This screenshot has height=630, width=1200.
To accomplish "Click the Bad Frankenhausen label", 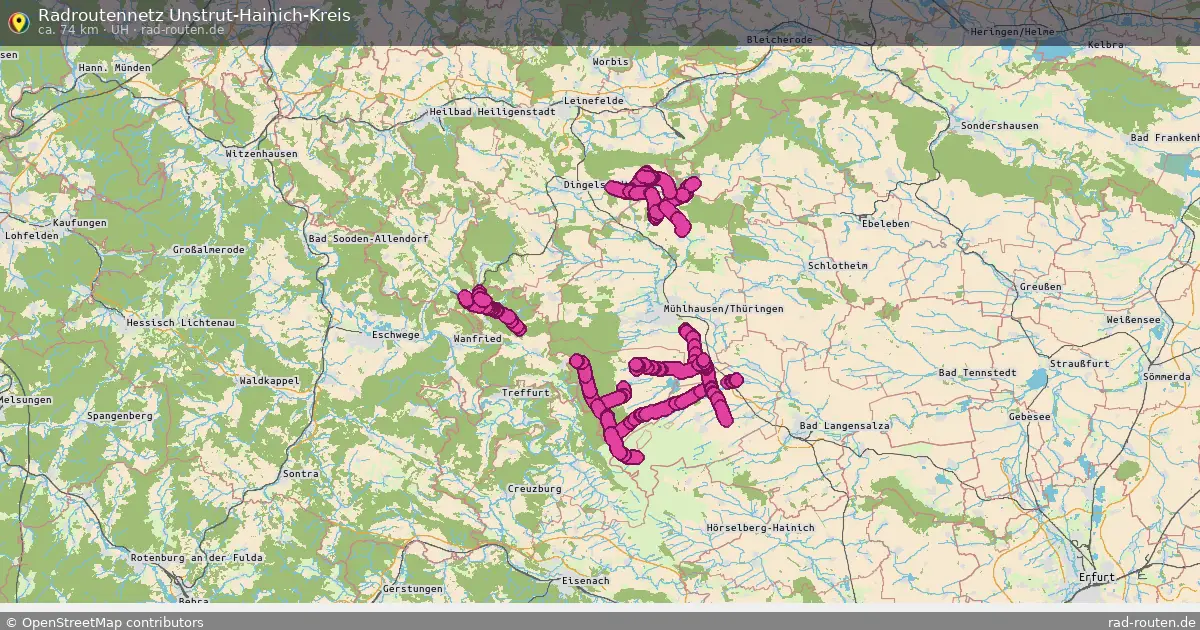I will point(1164,136).
